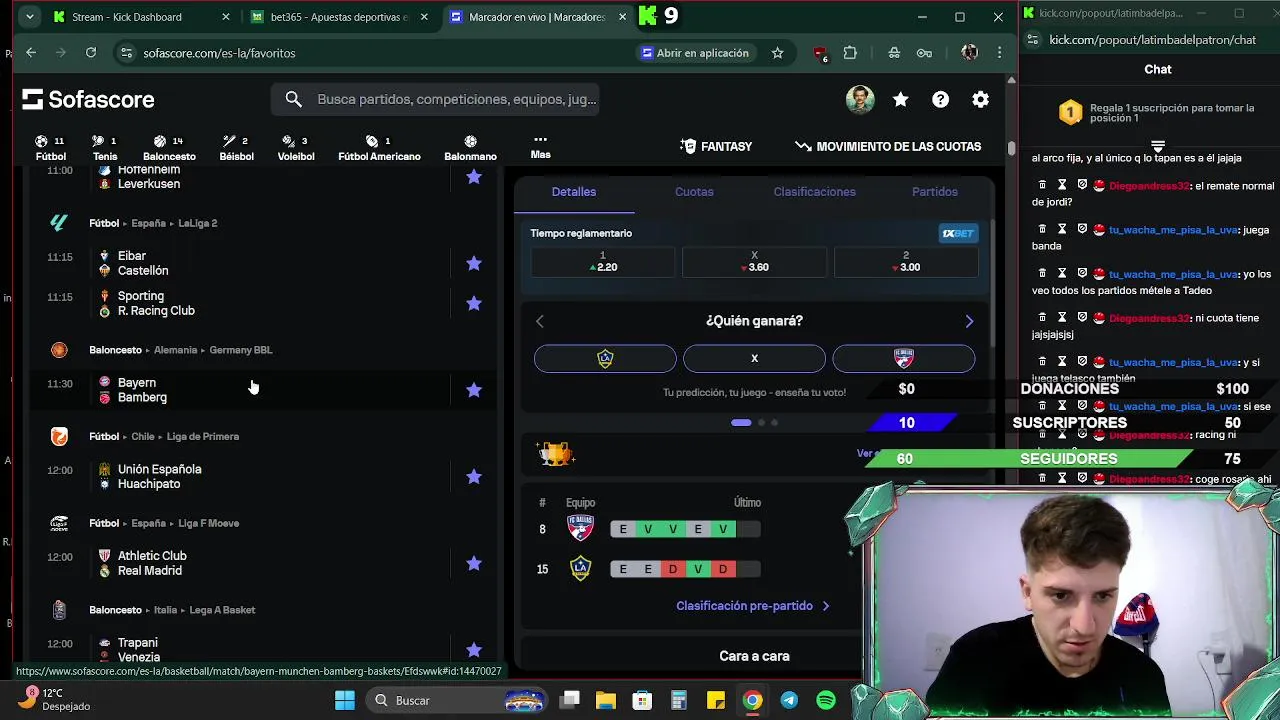Open the Voleibol sport category

click(295, 148)
